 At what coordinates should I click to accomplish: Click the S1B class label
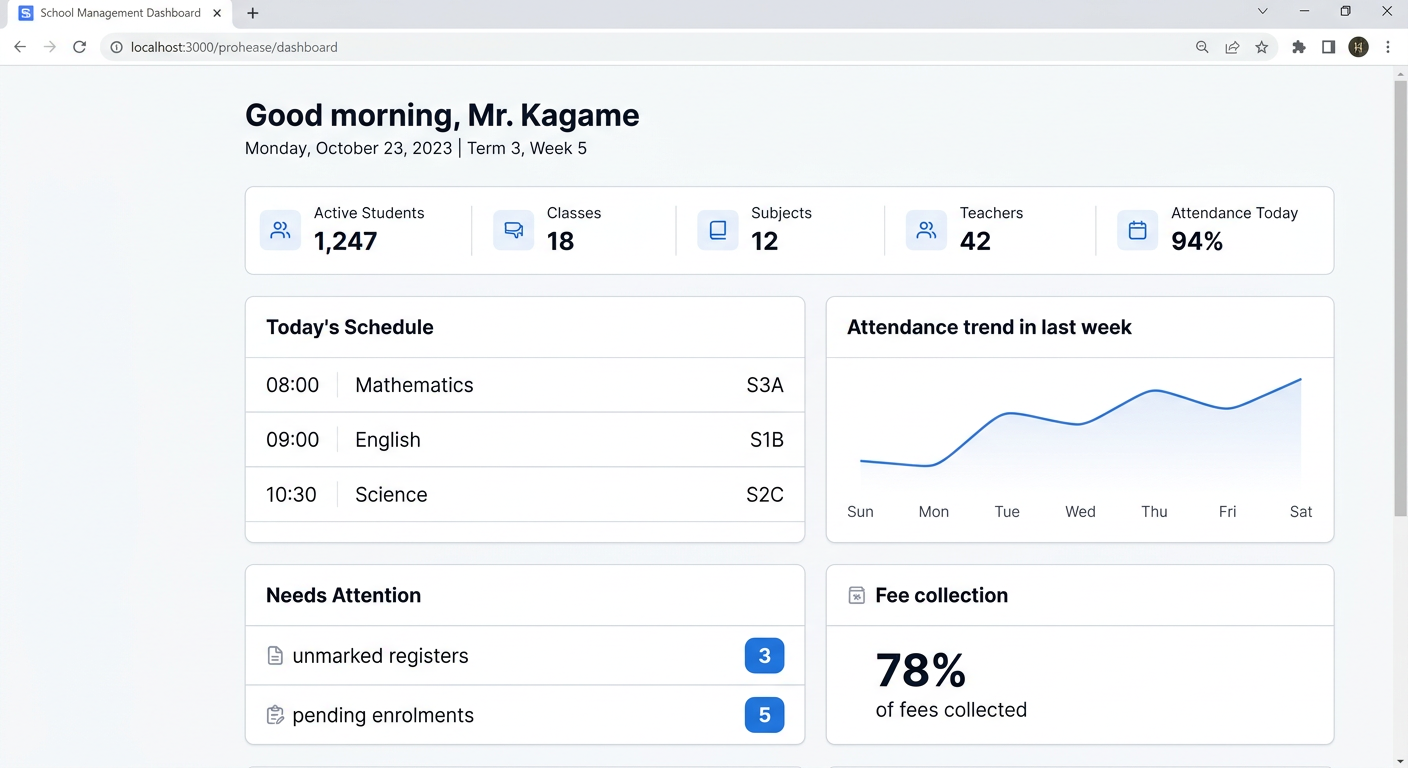pyautogui.click(x=767, y=440)
